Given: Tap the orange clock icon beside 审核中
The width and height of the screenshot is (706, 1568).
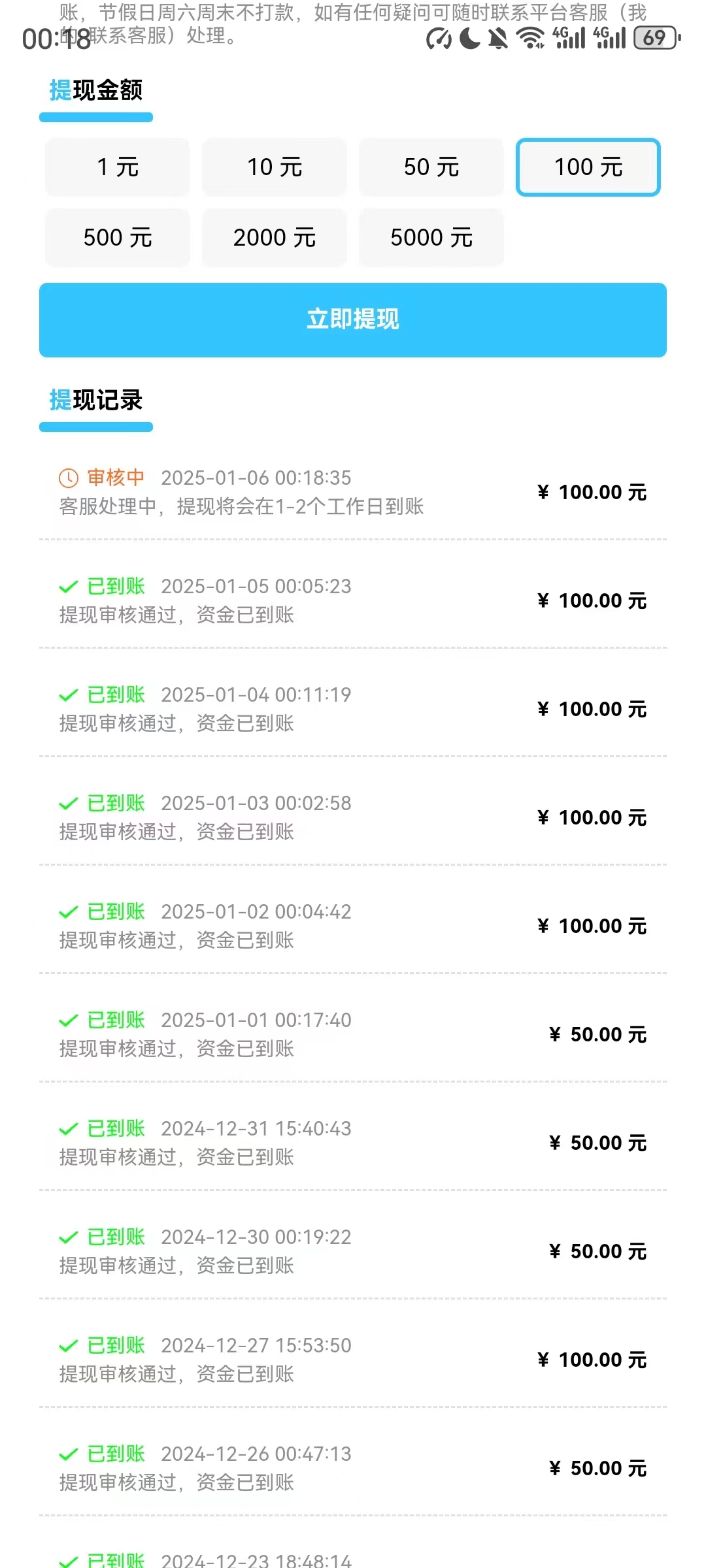Looking at the screenshot, I should coord(69,478).
